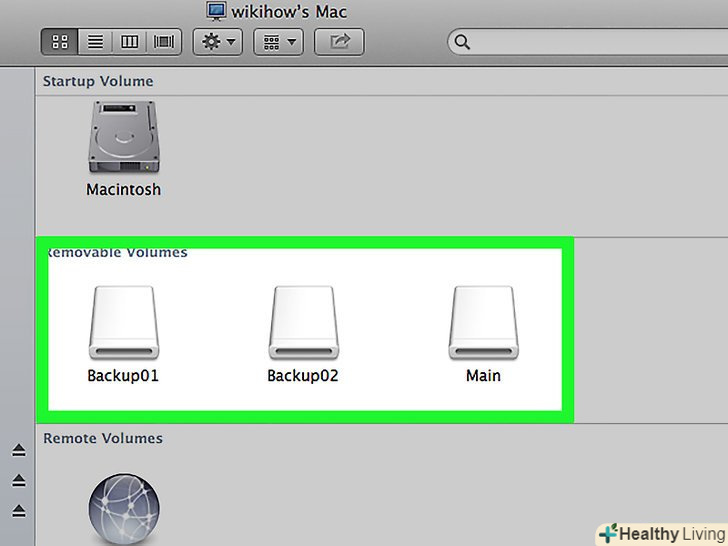Screen dimensions: 728x546
Task: Click the computer icon in title bar
Action: 216,11
